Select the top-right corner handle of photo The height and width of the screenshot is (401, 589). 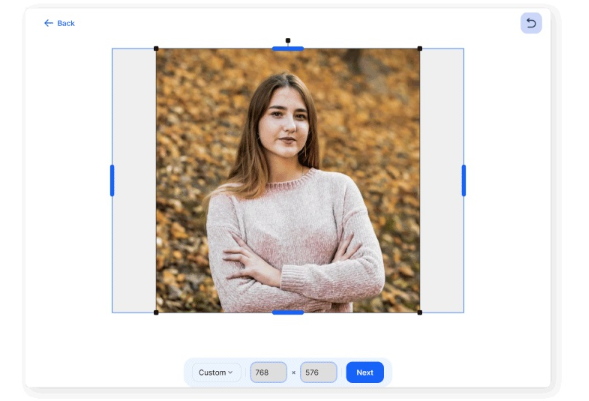click(x=420, y=49)
